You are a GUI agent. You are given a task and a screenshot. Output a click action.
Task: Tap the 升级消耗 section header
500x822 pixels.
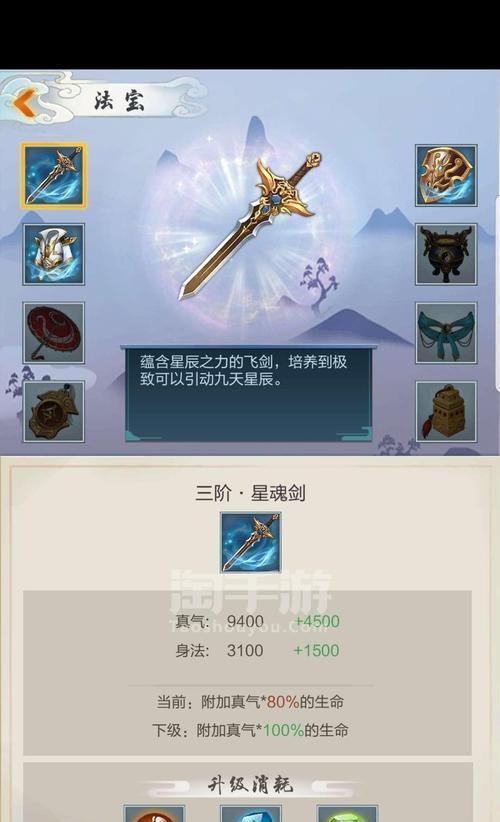pos(250,785)
